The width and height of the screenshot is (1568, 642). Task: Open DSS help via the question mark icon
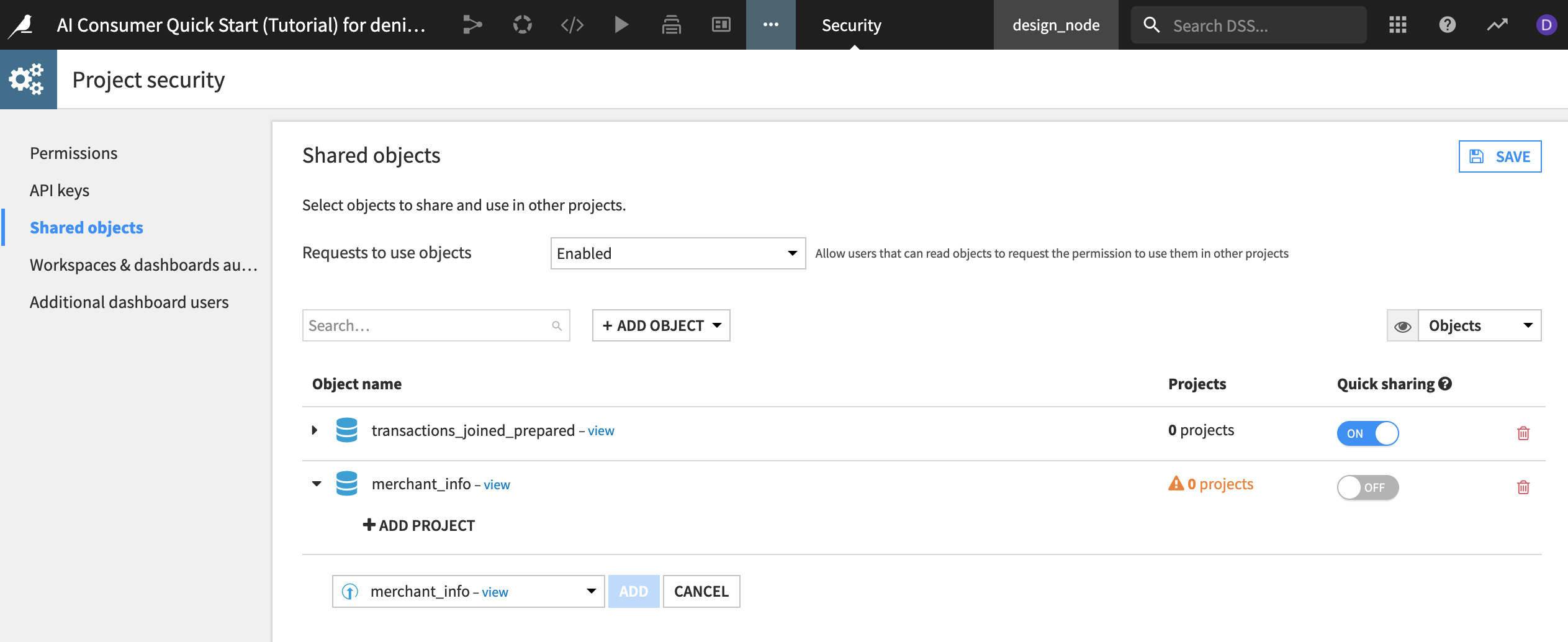[x=1447, y=25]
